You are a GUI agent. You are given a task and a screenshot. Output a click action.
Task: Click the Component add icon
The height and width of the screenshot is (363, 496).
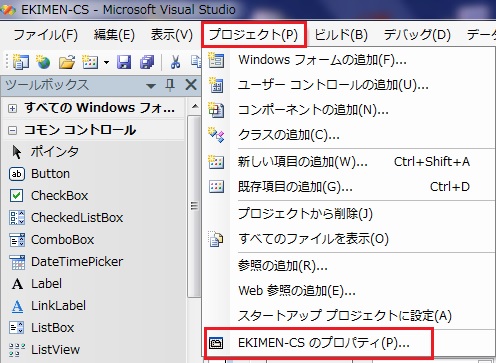[x=216, y=110]
